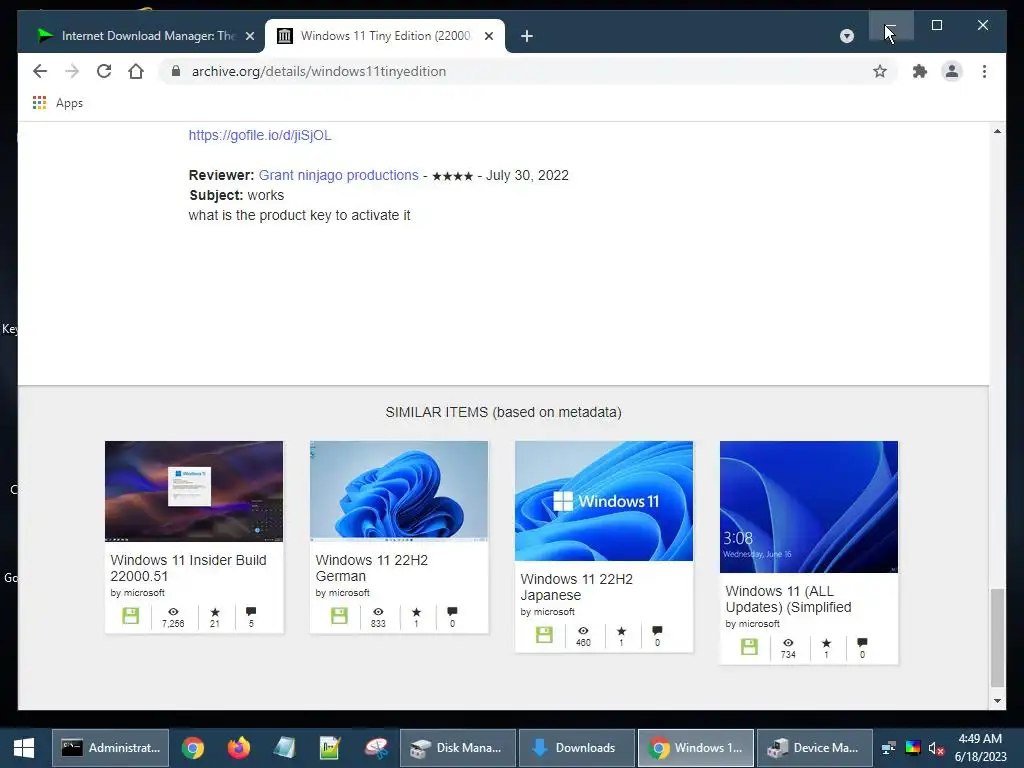Open reviewer Grant ninjago productions profile

[x=338, y=175]
